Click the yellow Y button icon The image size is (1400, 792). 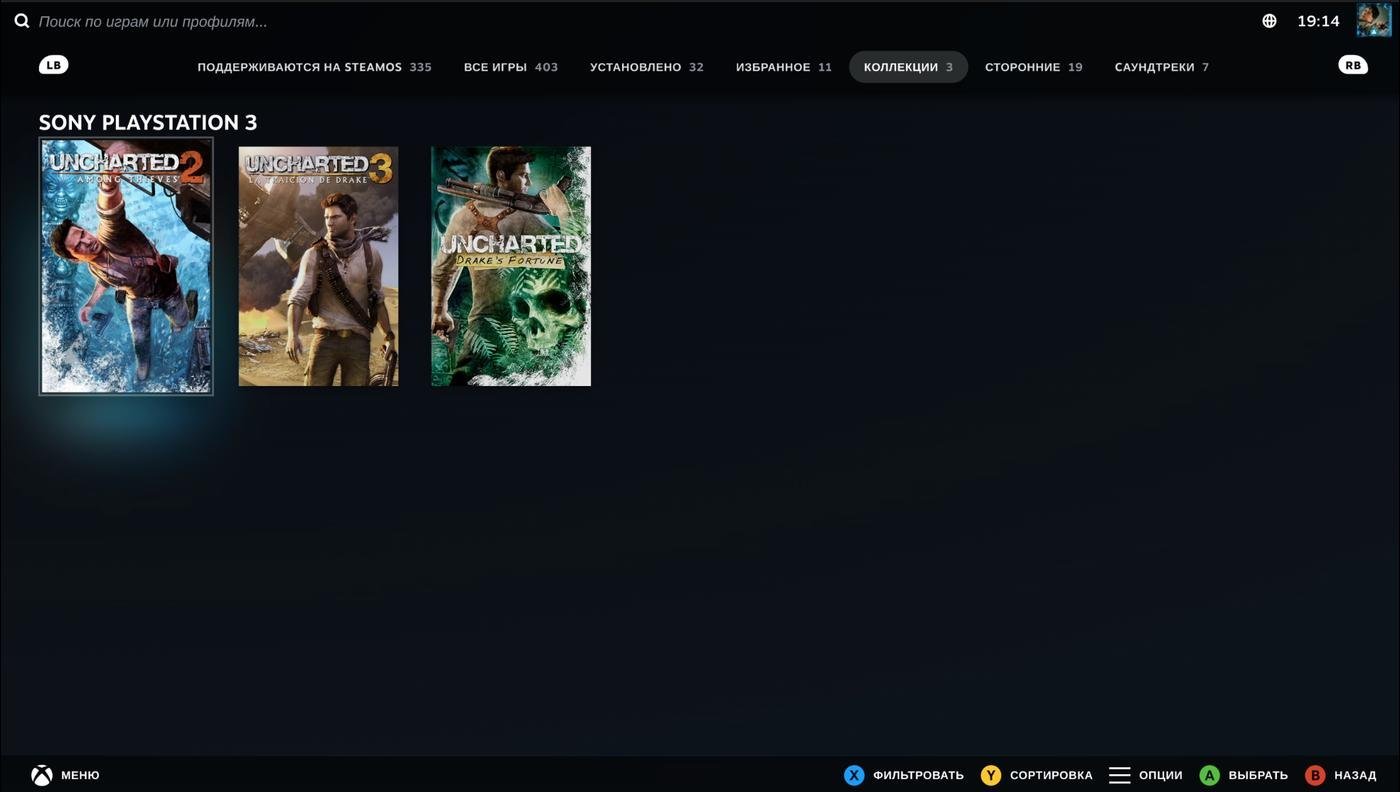click(x=991, y=775)
